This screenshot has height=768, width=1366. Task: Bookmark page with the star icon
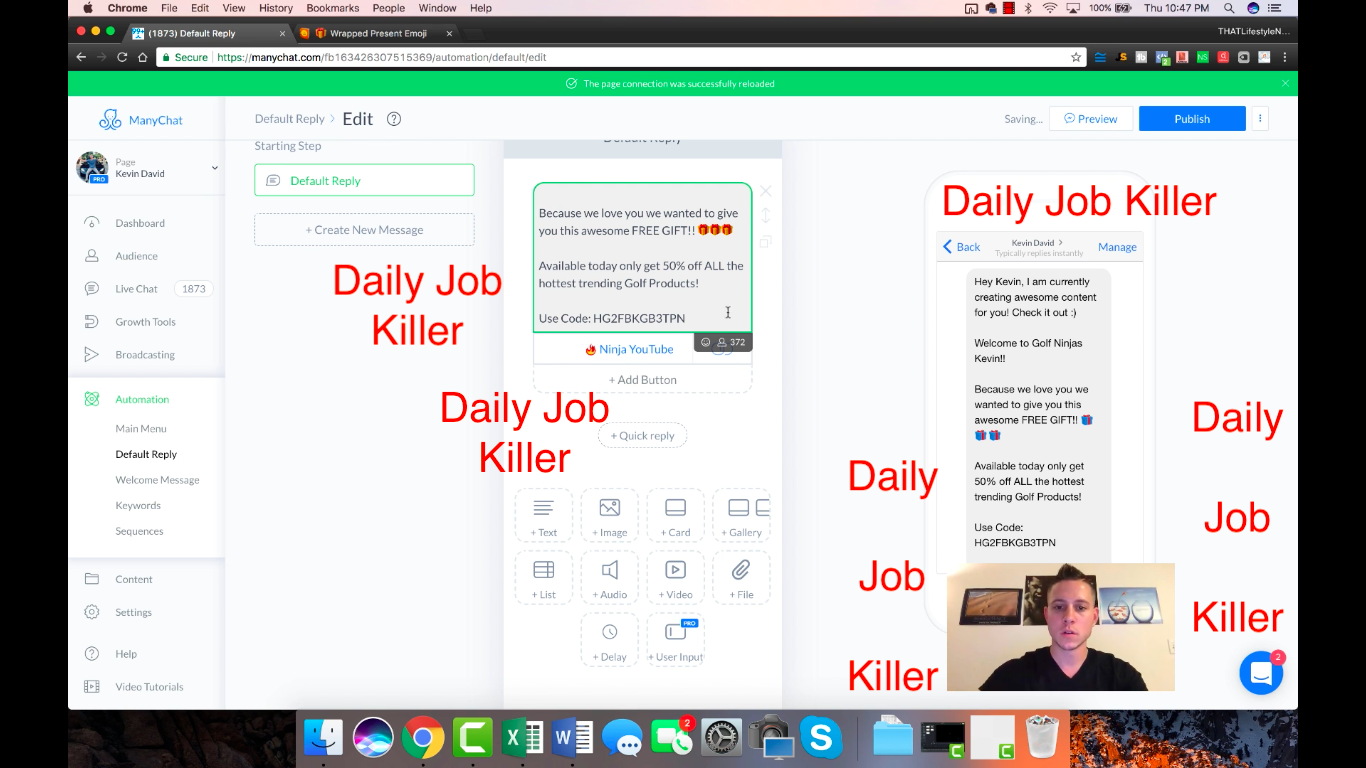[1076, 57]
